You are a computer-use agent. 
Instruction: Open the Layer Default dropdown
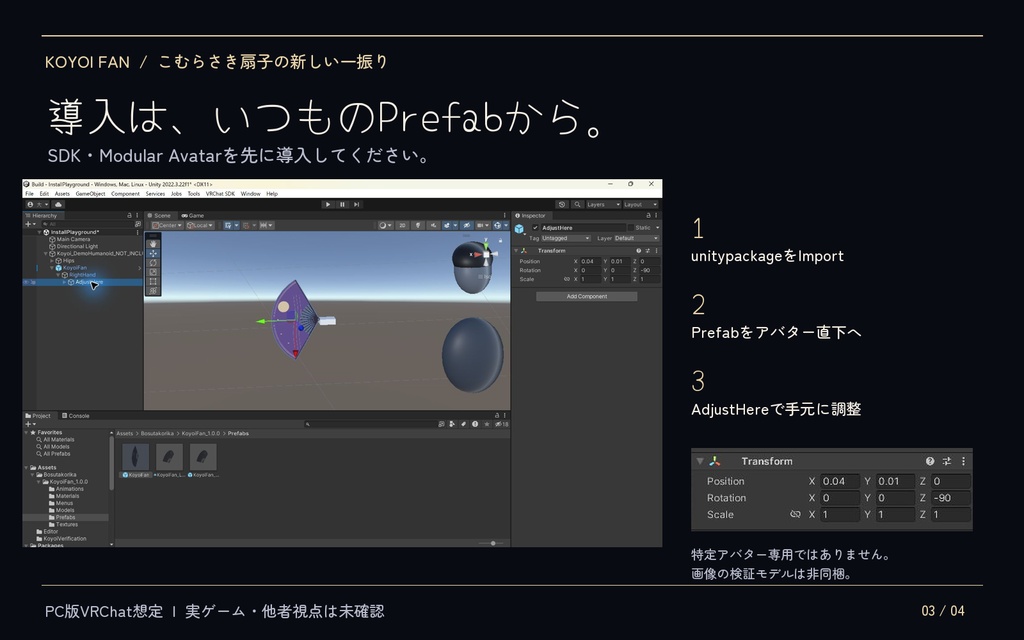pyautogui.click(x=636, y=238)
